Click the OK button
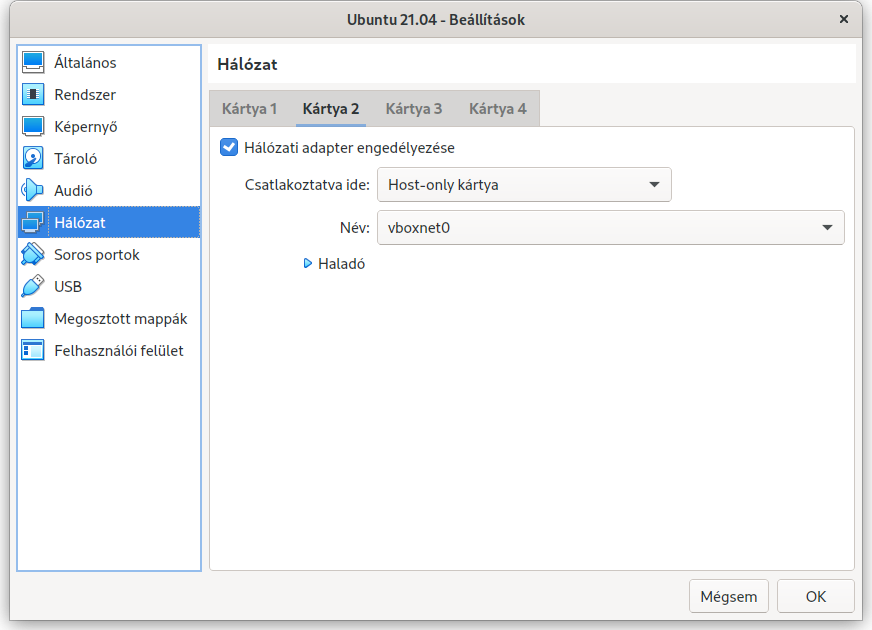Screen dimensions: 872x630 815,596
